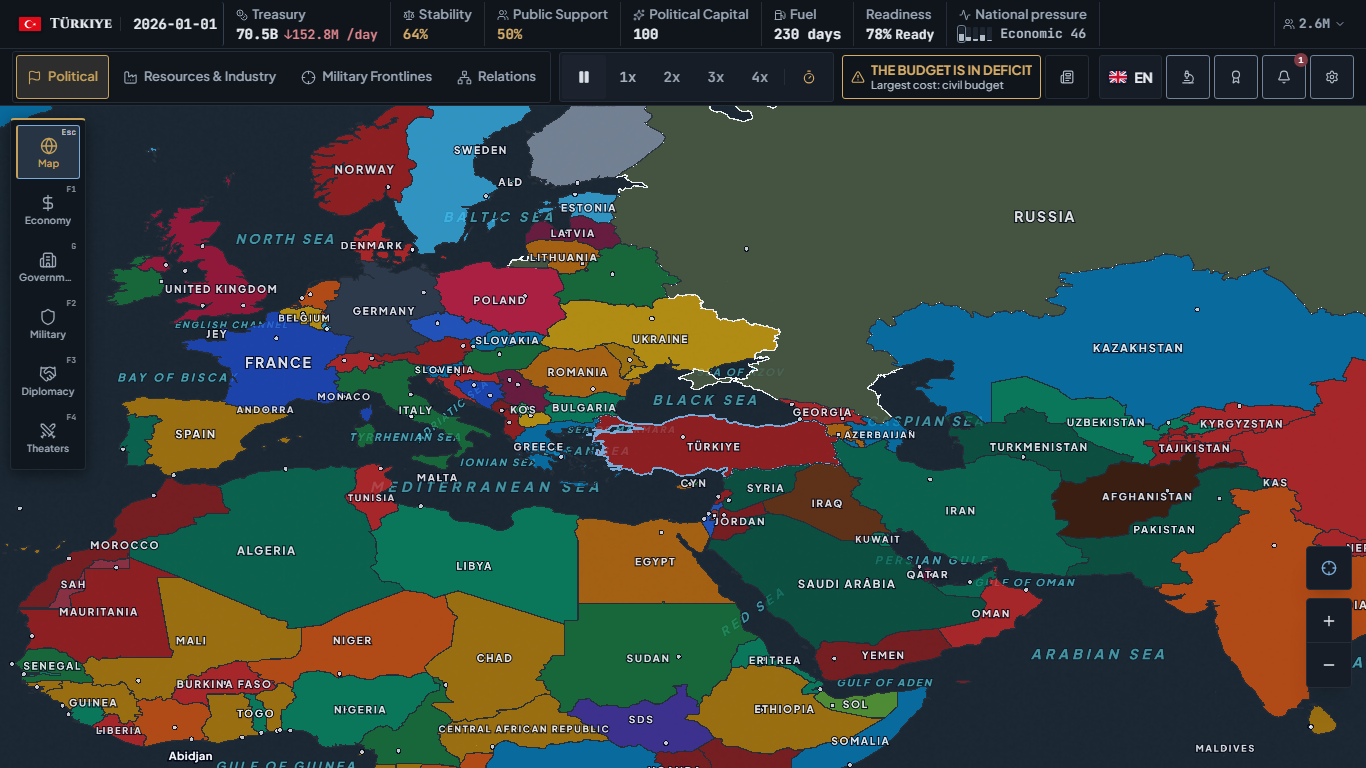Screen dimensions: 1366x768
Task: Zoom out of the map
Action: click(1329, 665)
